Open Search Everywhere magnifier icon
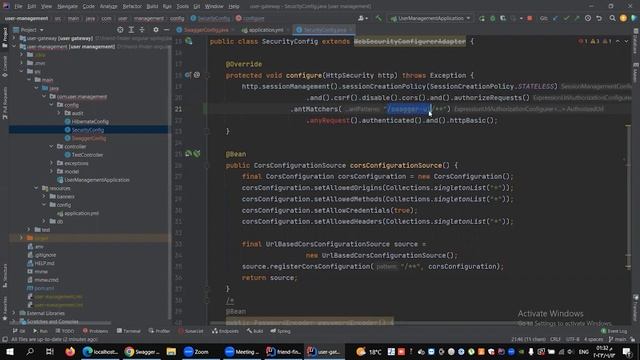The height and width of the screenshot is (360, 640). (x=612, y=18)
